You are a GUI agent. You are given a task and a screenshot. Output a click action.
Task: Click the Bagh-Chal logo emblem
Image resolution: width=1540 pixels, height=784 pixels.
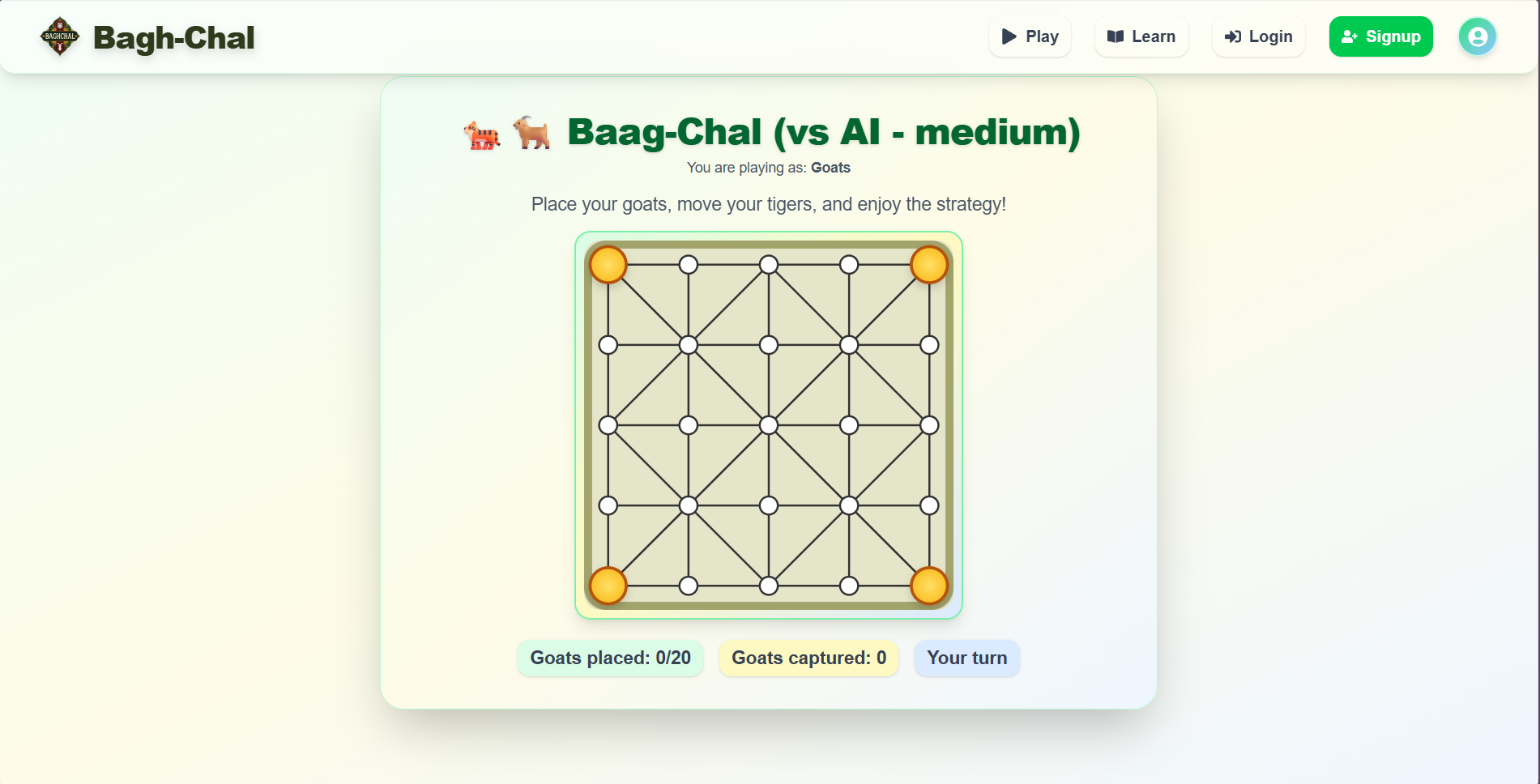60,37
